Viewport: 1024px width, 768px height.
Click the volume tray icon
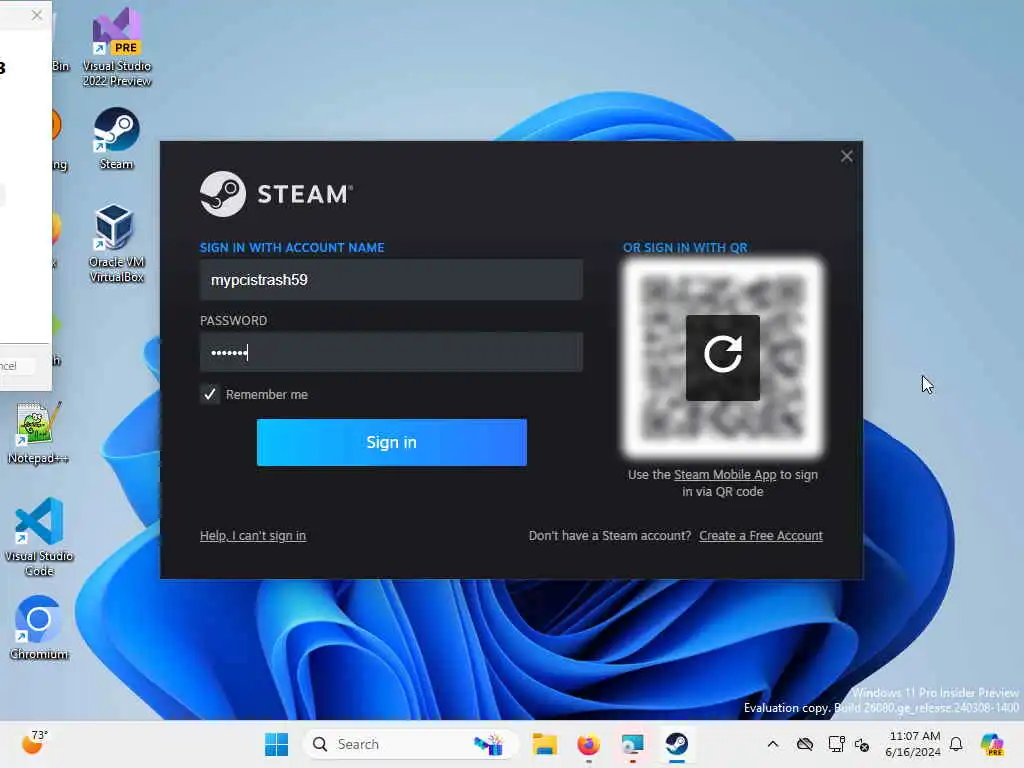[x=862, y=745]
